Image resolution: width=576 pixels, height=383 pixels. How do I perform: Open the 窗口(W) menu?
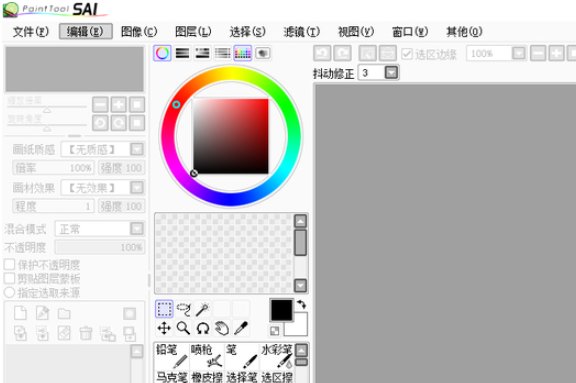click(410, 32)
